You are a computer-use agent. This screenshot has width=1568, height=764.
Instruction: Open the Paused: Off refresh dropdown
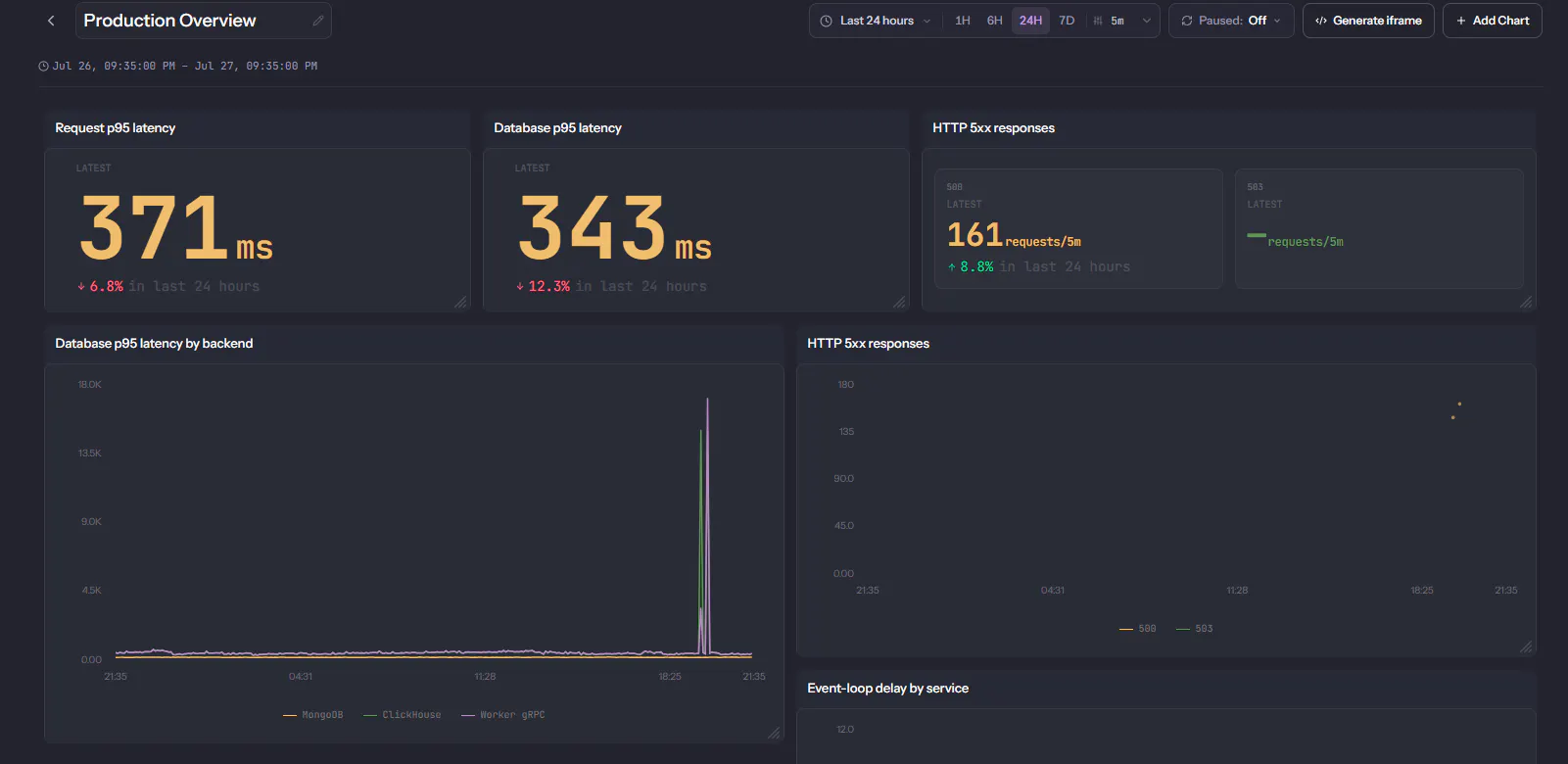[1231, 21]
